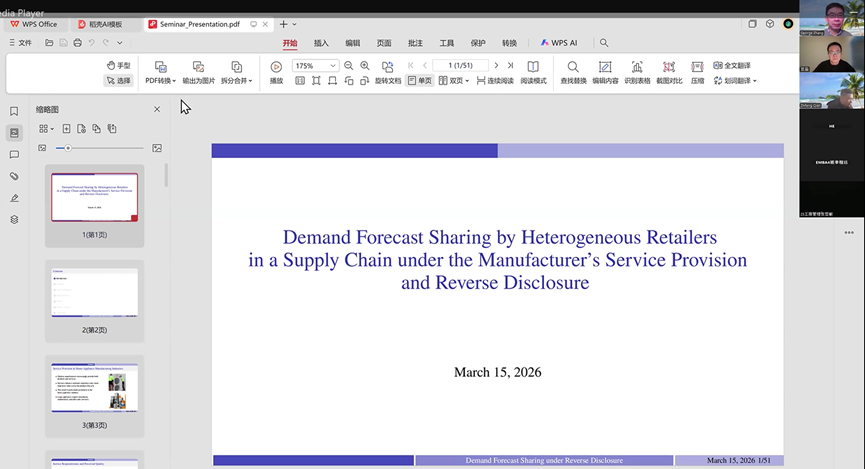Viewport: 865px width, 469px height.
Task: Open the bookmark panel in left sidebar
Action: pyautogui.click(x=14, y=111)
